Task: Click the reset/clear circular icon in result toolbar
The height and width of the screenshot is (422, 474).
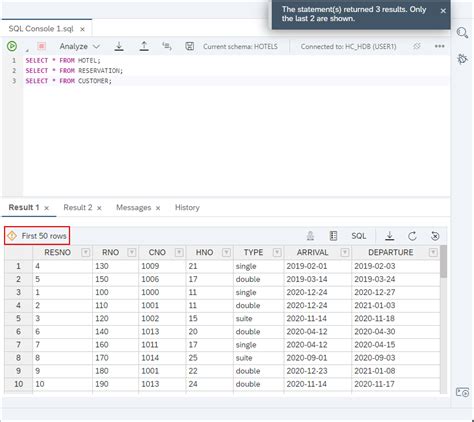Action: [x=435, y=236]
